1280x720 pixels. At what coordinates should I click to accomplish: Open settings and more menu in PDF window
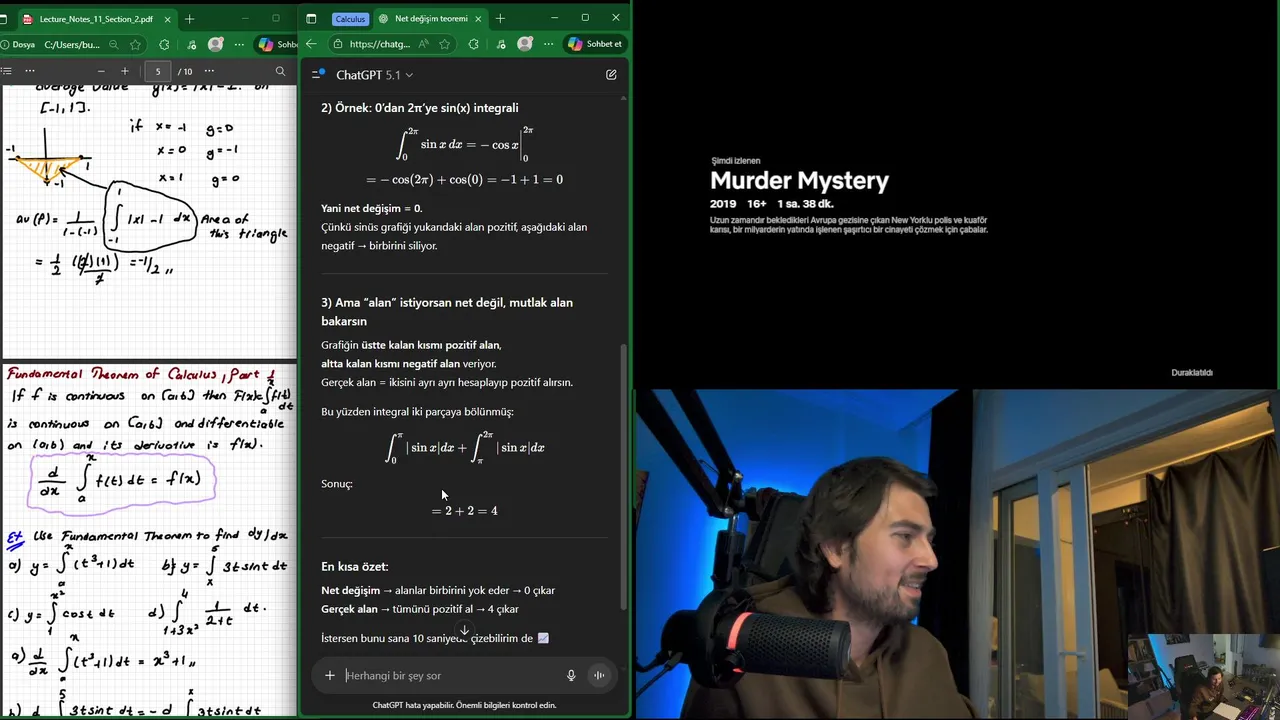pos(239,44)
